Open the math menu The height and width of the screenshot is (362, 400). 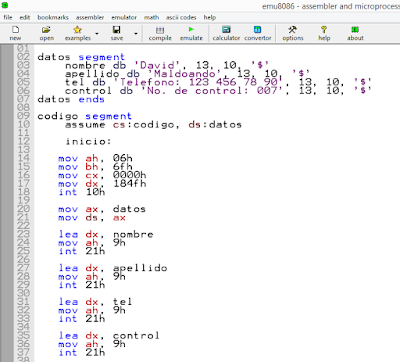[x=151, y=17]
